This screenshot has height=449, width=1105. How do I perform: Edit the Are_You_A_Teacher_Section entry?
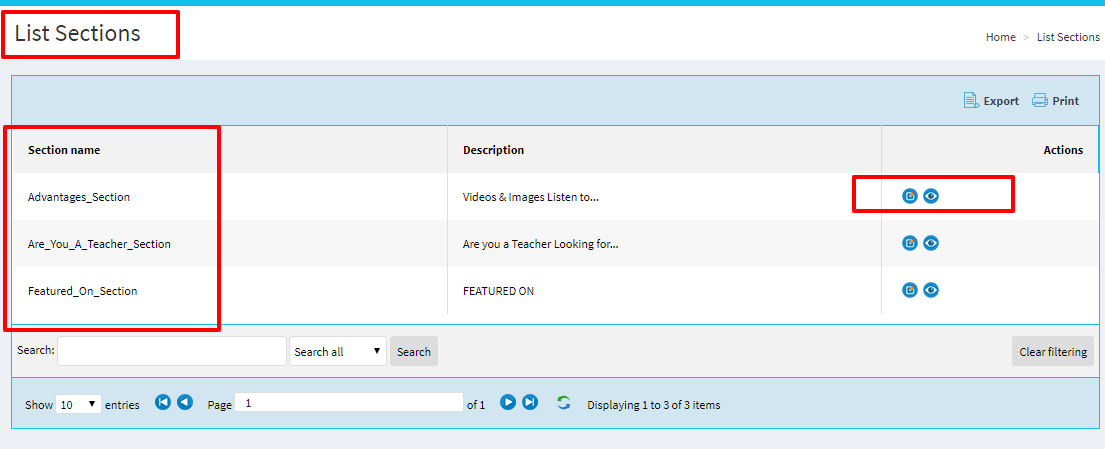coord(910,243)
